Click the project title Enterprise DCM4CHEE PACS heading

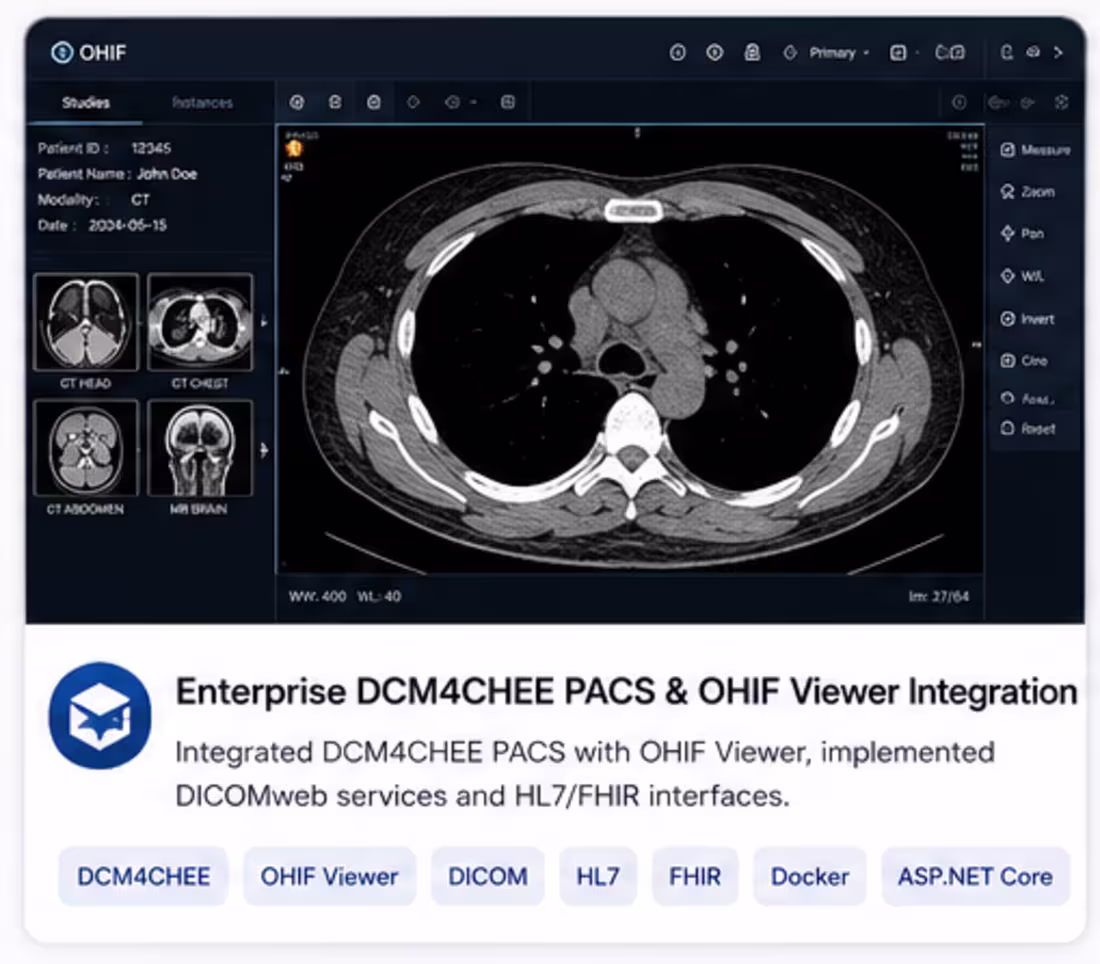tap(626, 692)
